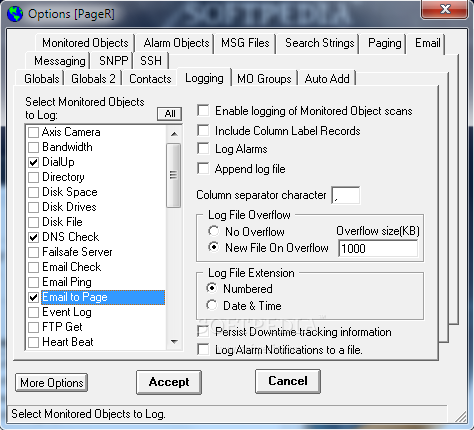The width and height of the screenshot is (474, 430).
Task: Select the Logging tab
Action: (204, 78)
